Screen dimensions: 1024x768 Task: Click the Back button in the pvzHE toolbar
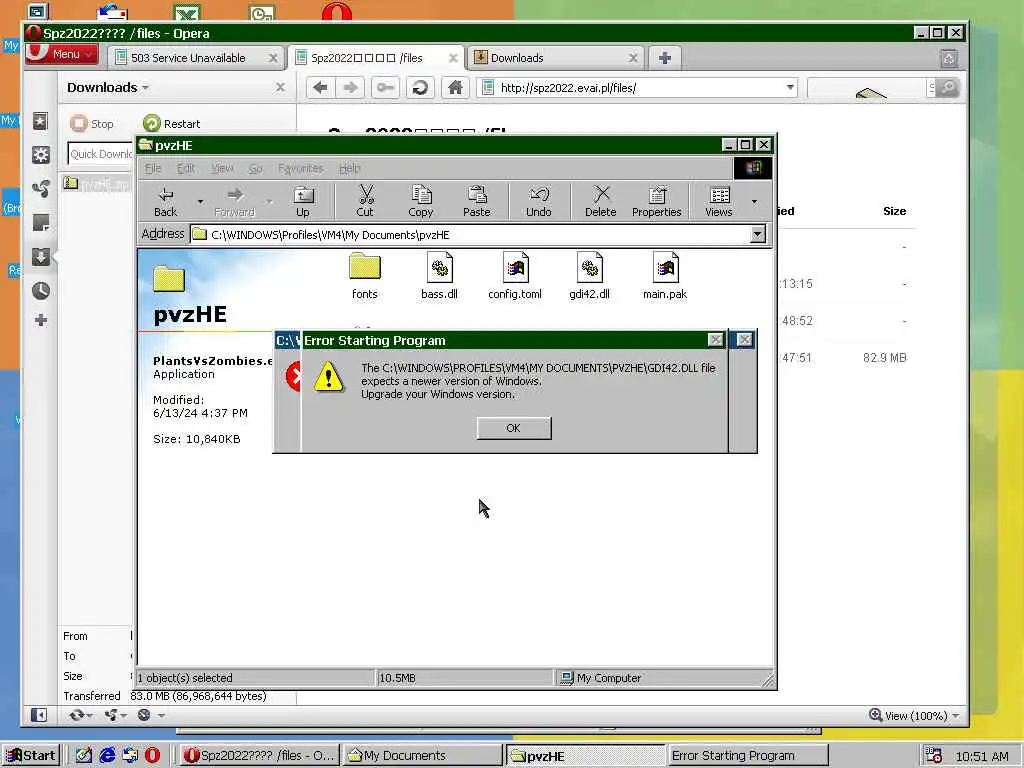[x=165, y=201]
